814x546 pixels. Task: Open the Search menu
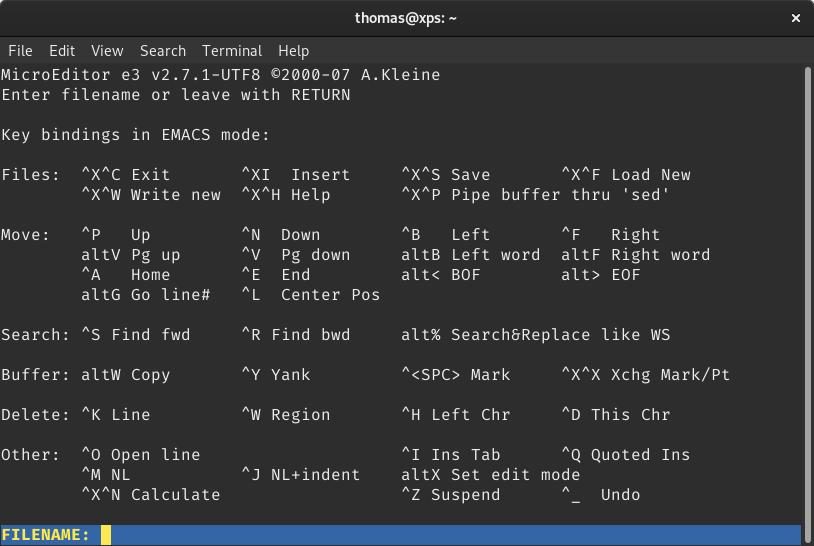[x=162, y=51]
